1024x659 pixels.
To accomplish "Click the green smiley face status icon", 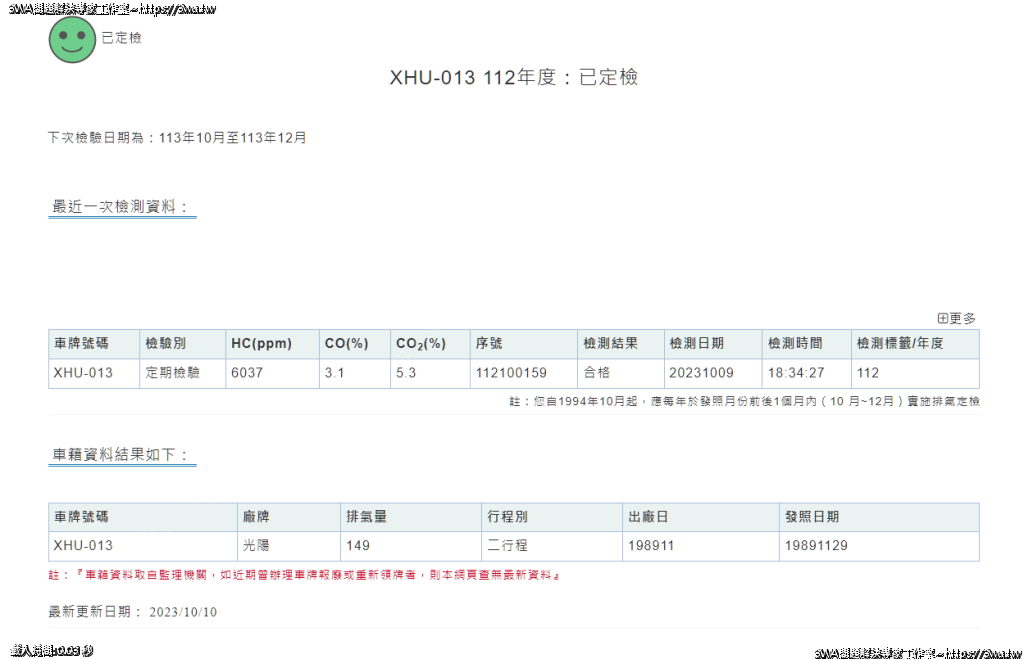I will pos(72,39).
